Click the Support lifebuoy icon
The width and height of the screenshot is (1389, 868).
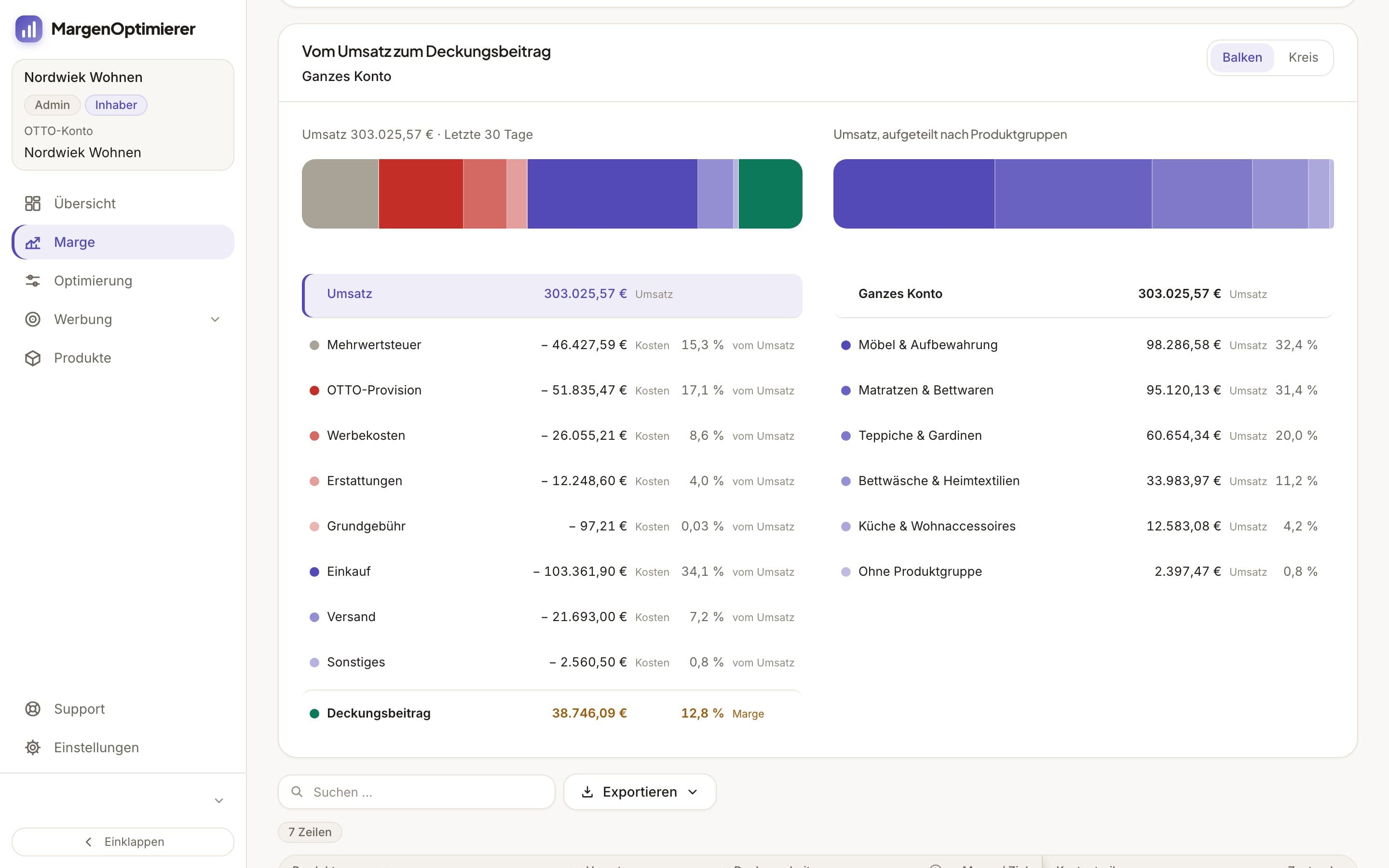point(33,709)
